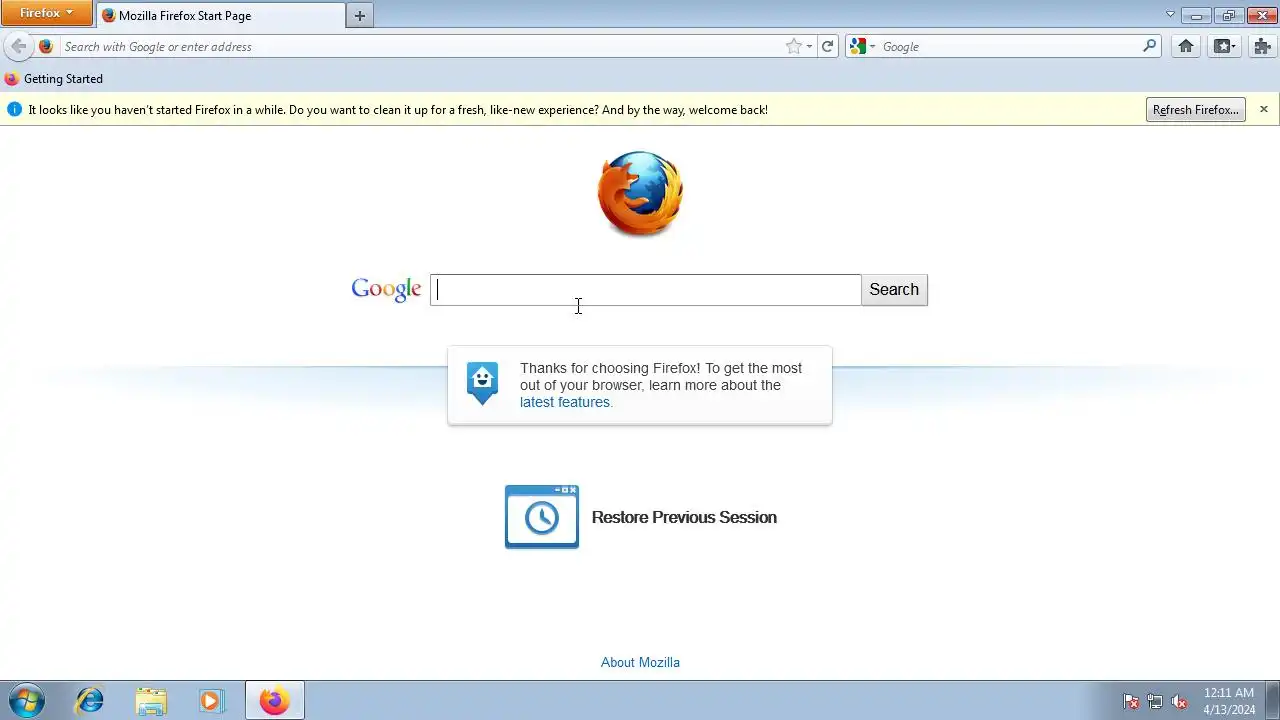Focus the address bar input
Screen dimensions: 1280x720
click(420, 46)
